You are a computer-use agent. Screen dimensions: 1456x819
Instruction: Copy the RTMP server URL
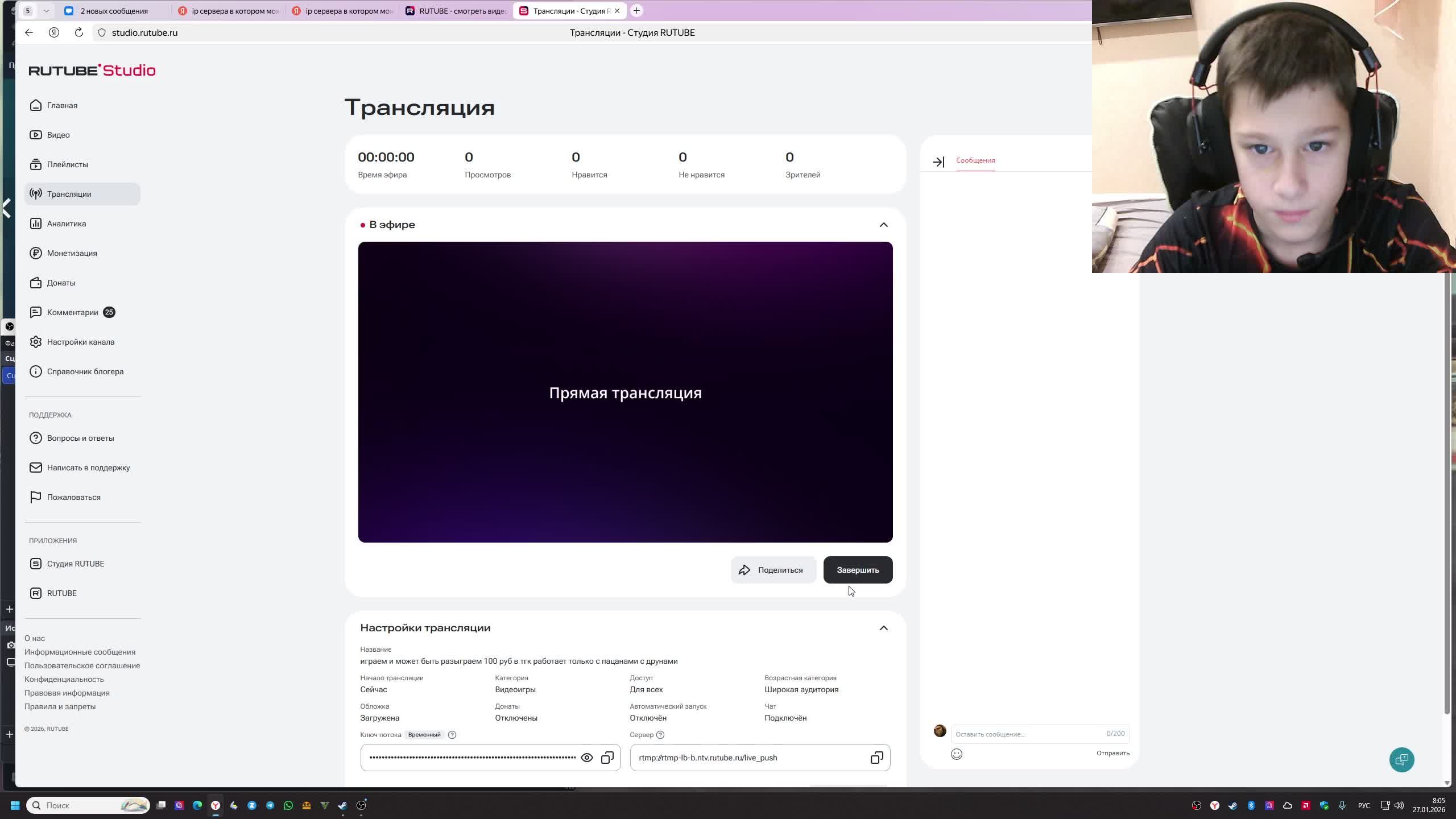coord(876,758)
